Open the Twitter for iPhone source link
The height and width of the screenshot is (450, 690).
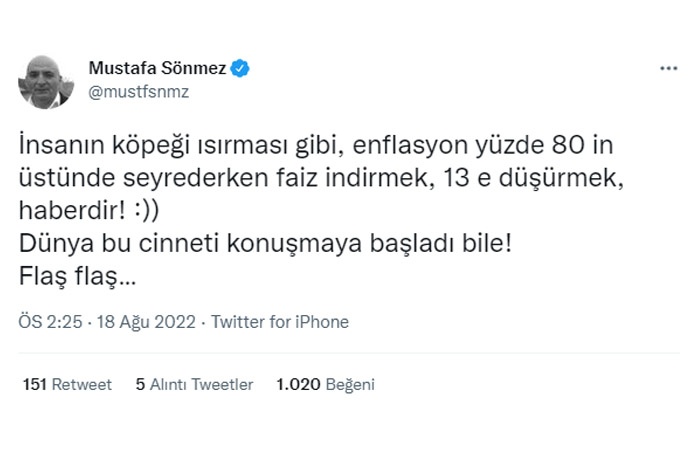(280, 323)
